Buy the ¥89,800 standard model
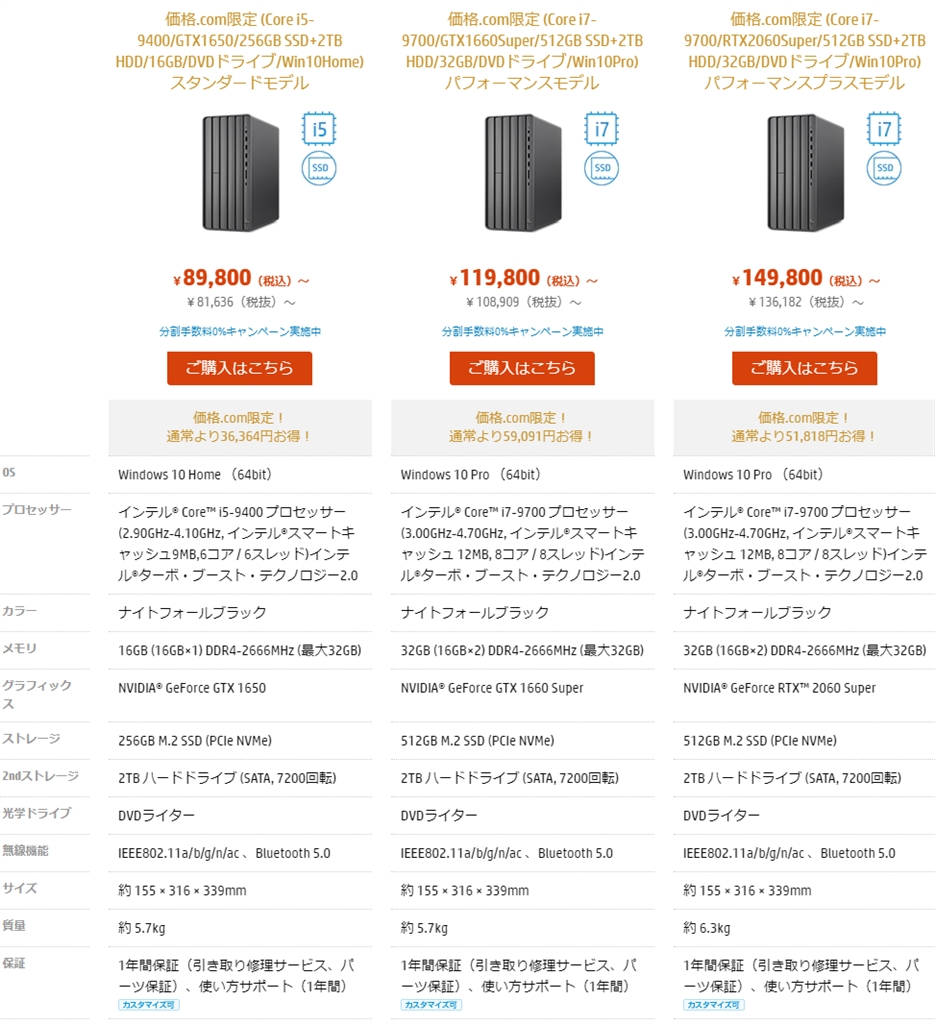 coord(240,368)
